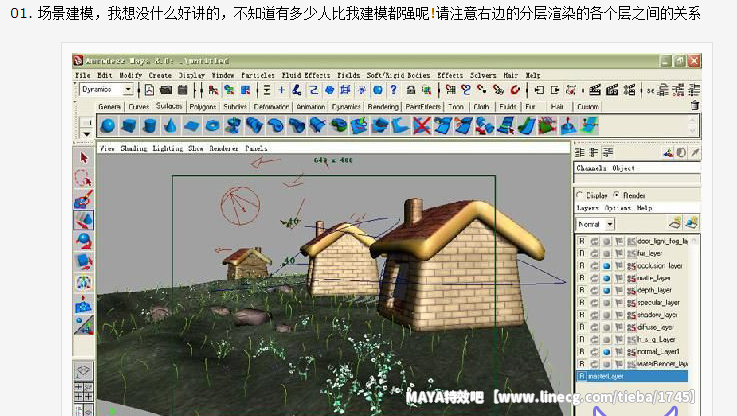Pick the Scale tool in toolbox
737x416 pixels.
coord(84,261)
